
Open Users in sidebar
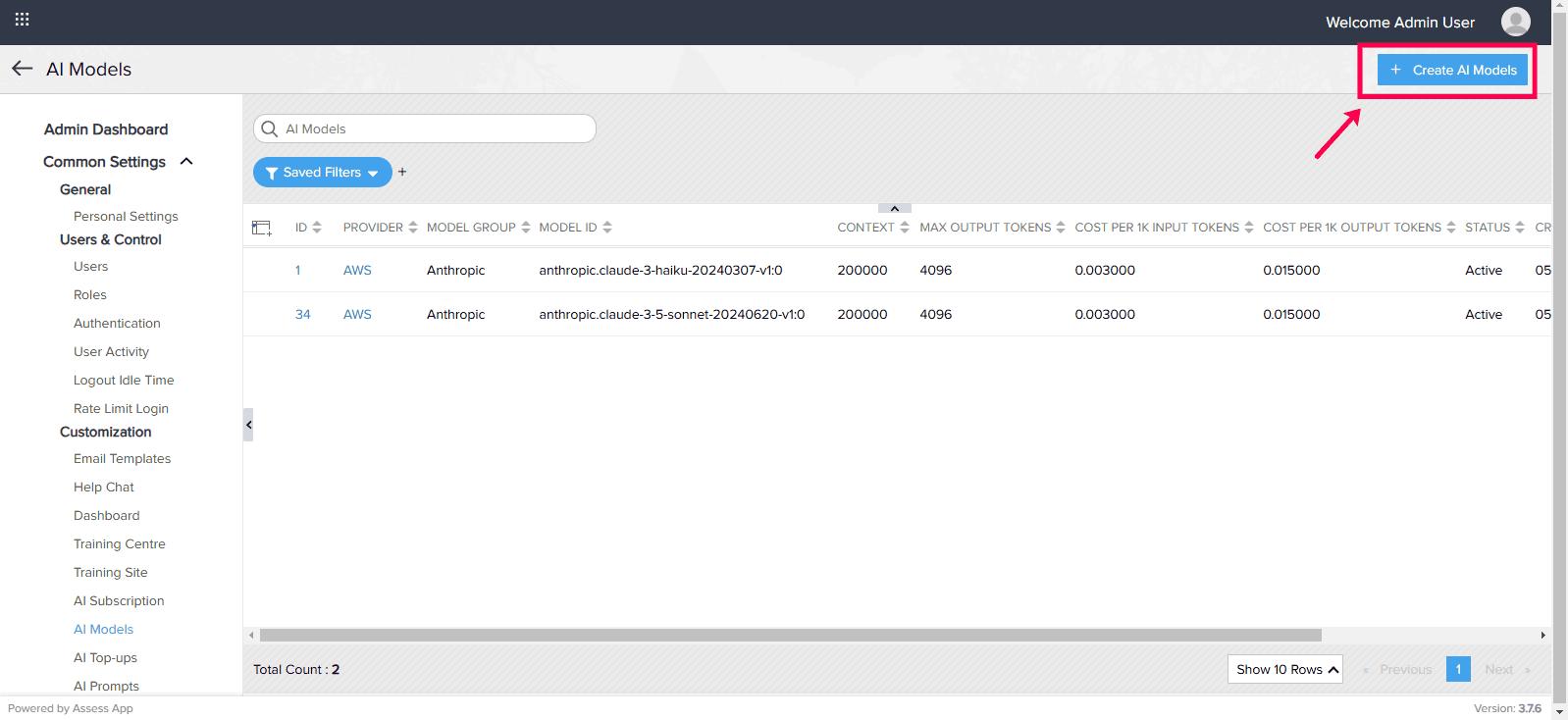tap(90, 267)
